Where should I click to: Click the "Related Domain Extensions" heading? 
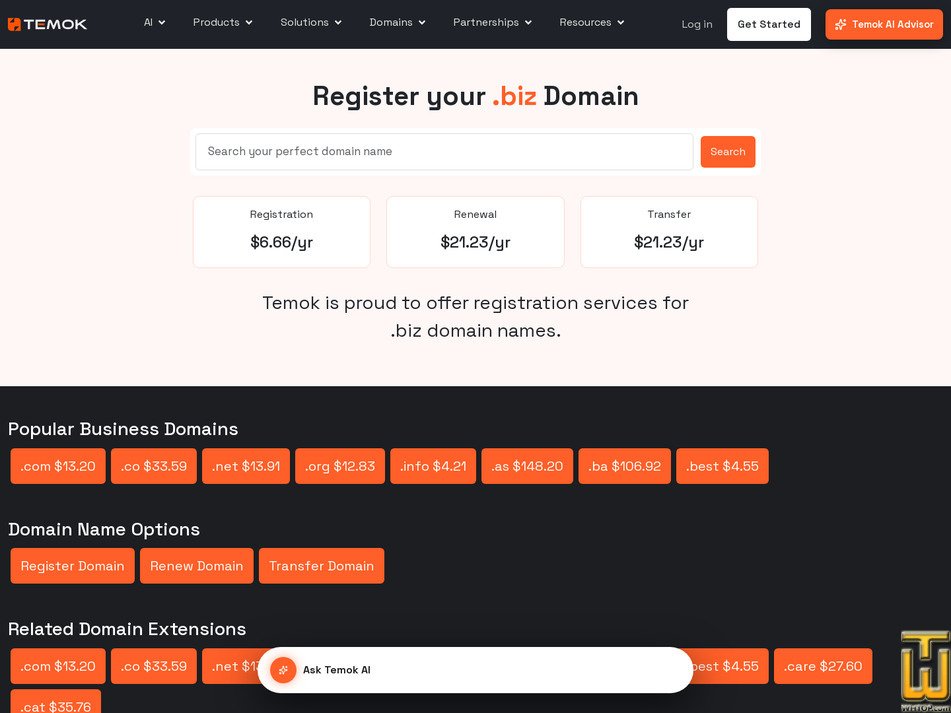tap(127, 629)
